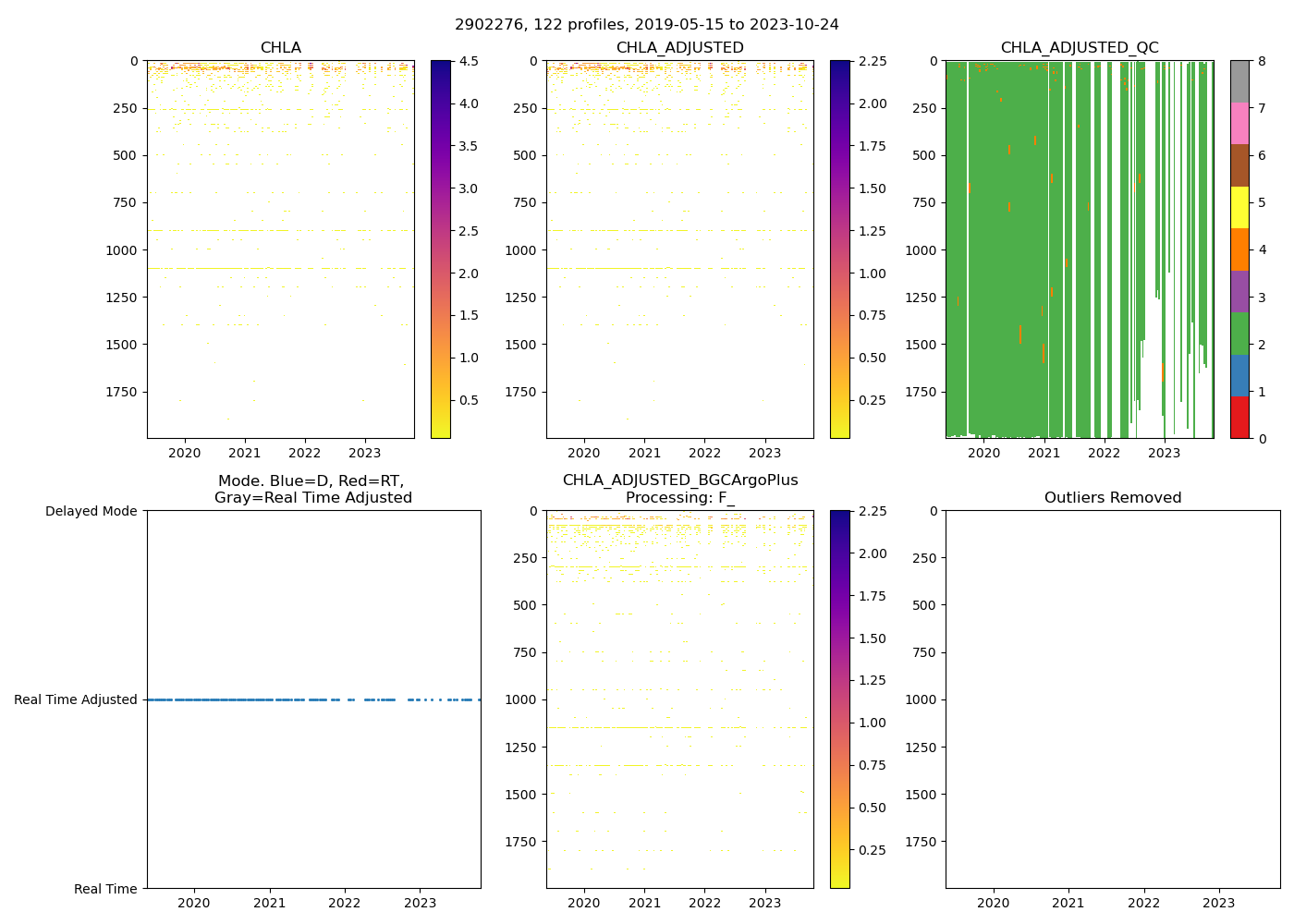Pick the green segment of QC colorbar
Image resolution: width=1294 pixels, height=924 pixels.
click(1239, 334)
